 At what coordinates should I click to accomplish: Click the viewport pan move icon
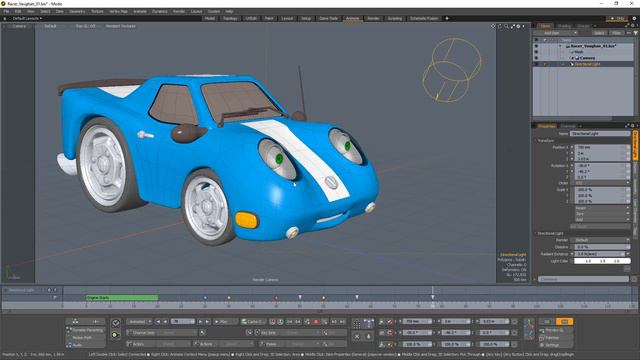[493, 26]
